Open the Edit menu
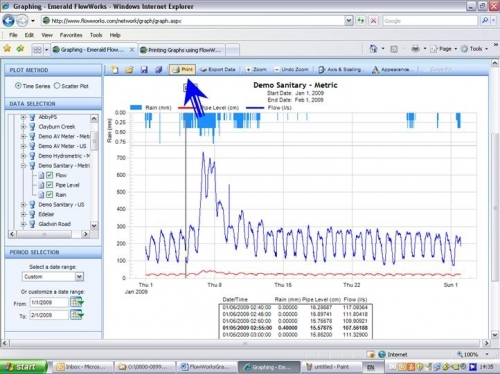Image resolution: width=500 pixels, height=374 pixels. (x=29, y=35)
